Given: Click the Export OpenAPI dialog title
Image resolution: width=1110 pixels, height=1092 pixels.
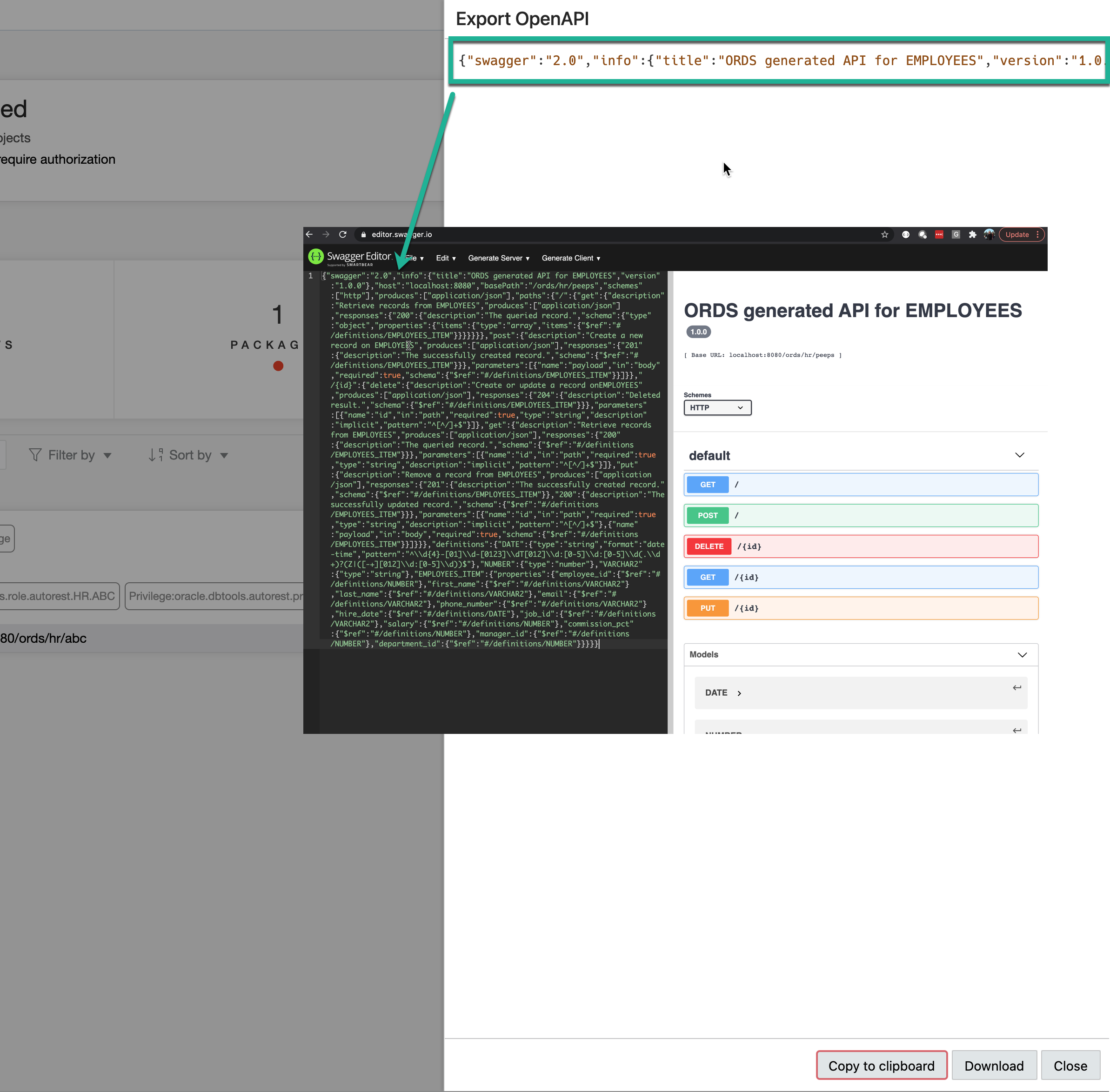Looking at the screenshot, I should 522,19.
